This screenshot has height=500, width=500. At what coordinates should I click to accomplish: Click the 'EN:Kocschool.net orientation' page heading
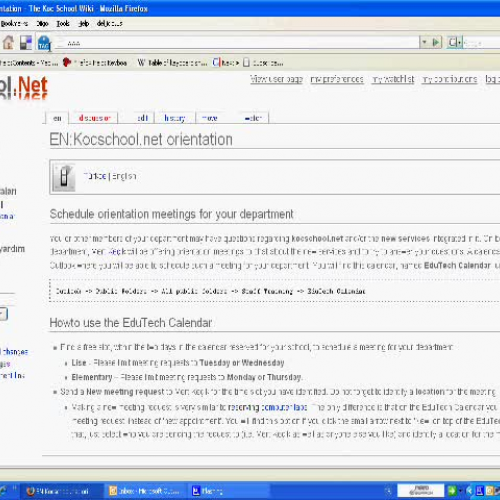pos(141,139)
